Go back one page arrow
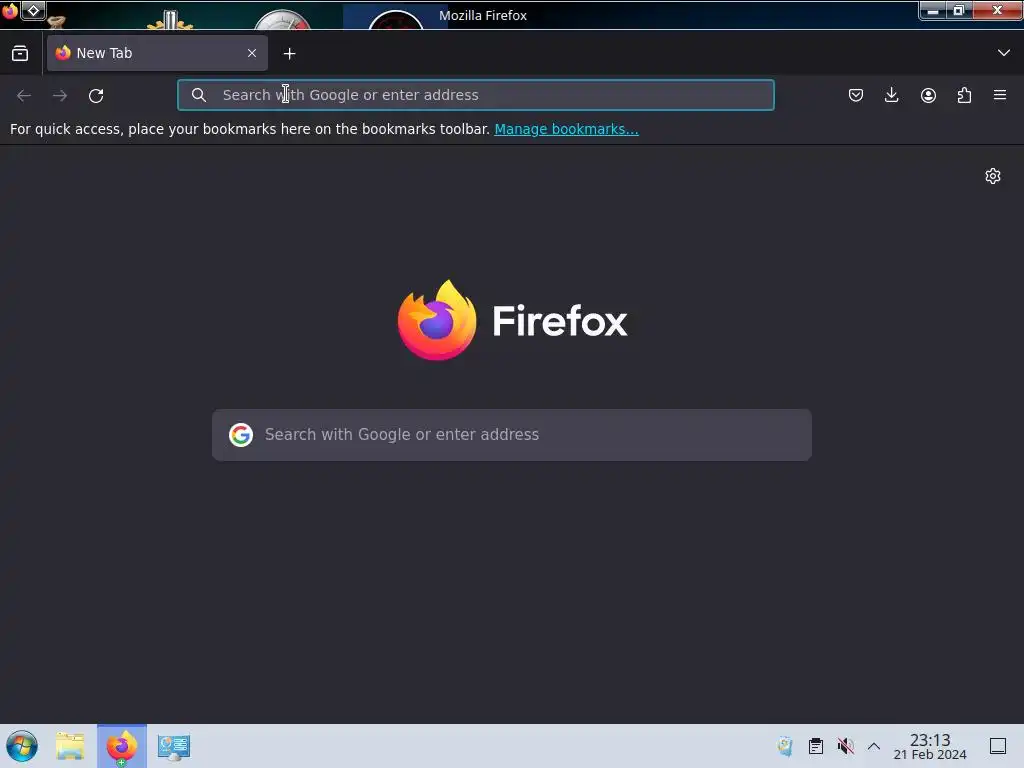1024x768 pixels. pyautogui.click(x=24, y=95)
